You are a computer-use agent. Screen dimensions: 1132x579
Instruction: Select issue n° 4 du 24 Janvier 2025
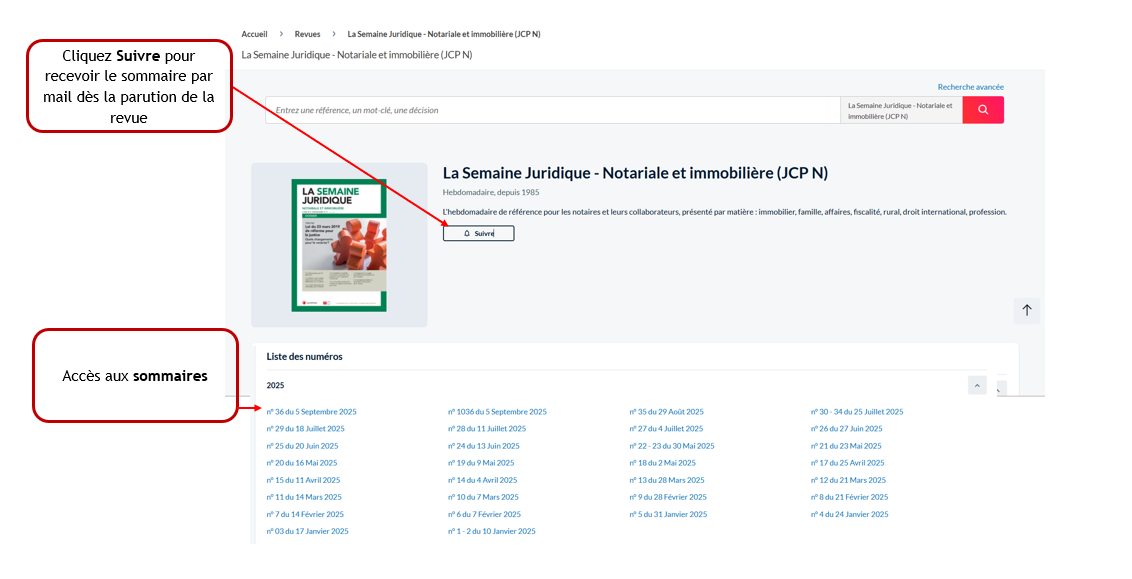849,514
